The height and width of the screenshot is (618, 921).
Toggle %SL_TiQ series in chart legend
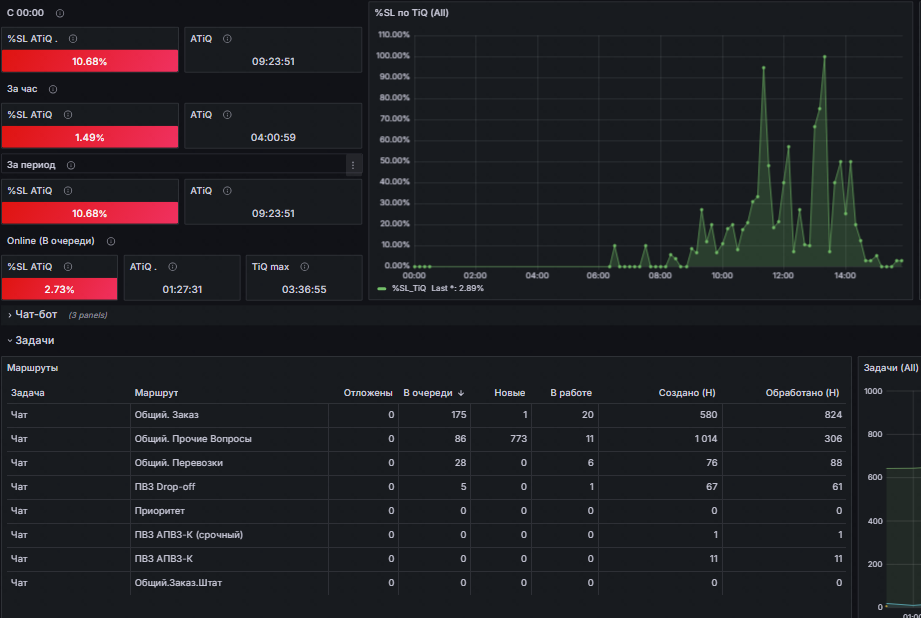[x=409, y=288]
